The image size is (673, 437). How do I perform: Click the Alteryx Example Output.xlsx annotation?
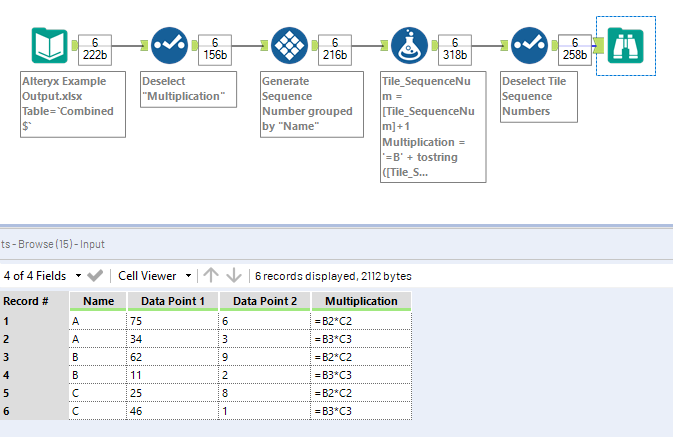click(x=73, y=104)
